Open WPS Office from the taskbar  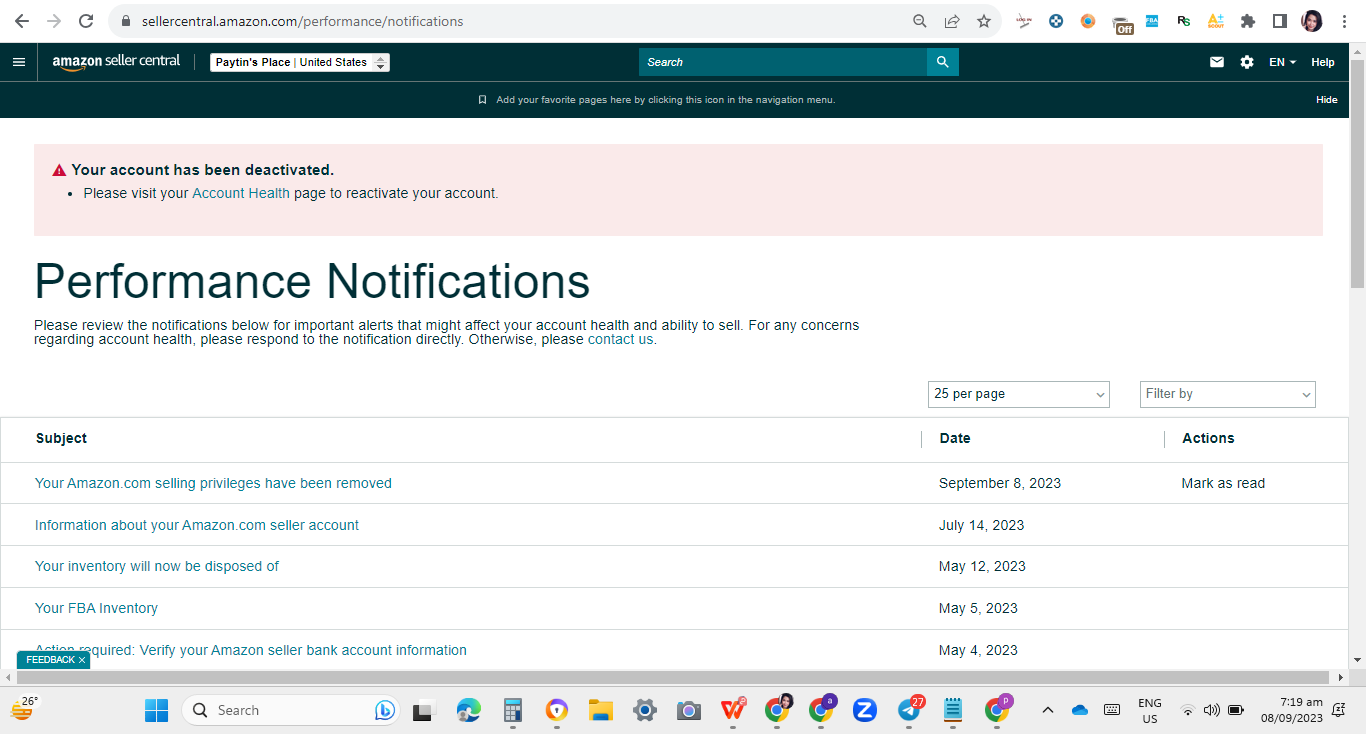pos(733,710)
